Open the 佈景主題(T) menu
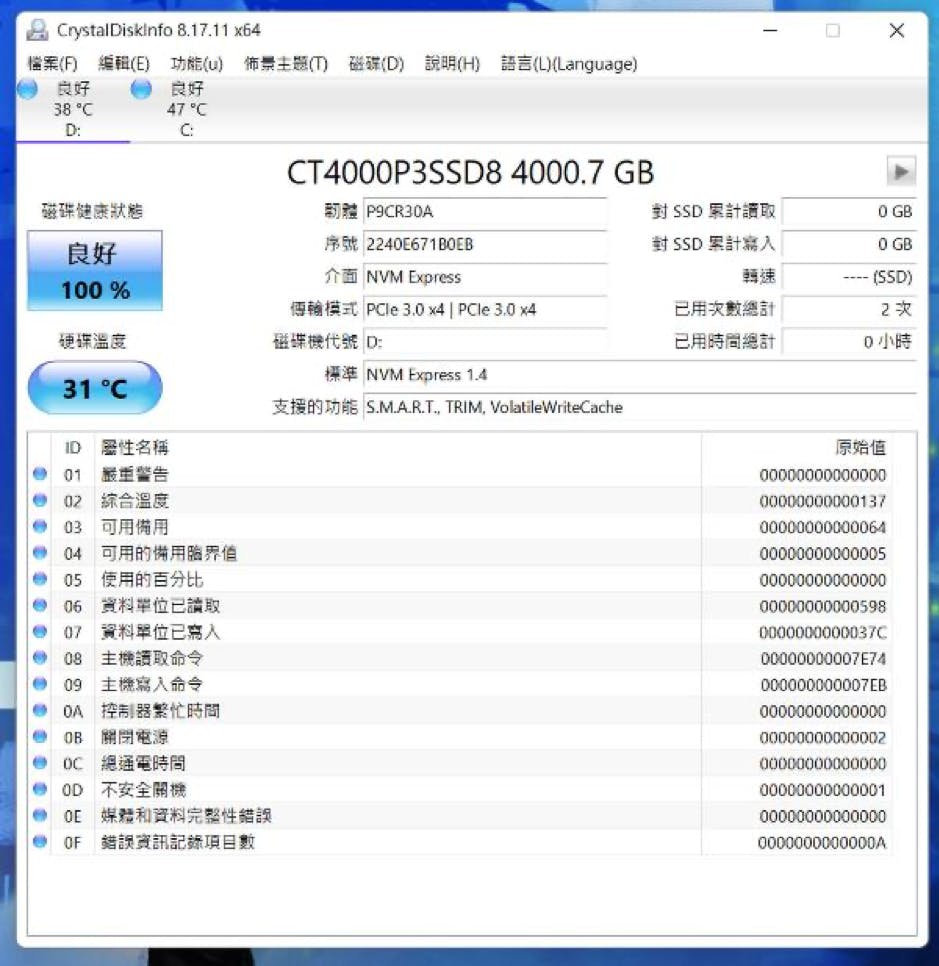This screenshot has width=939, height=966. [286, 63]
